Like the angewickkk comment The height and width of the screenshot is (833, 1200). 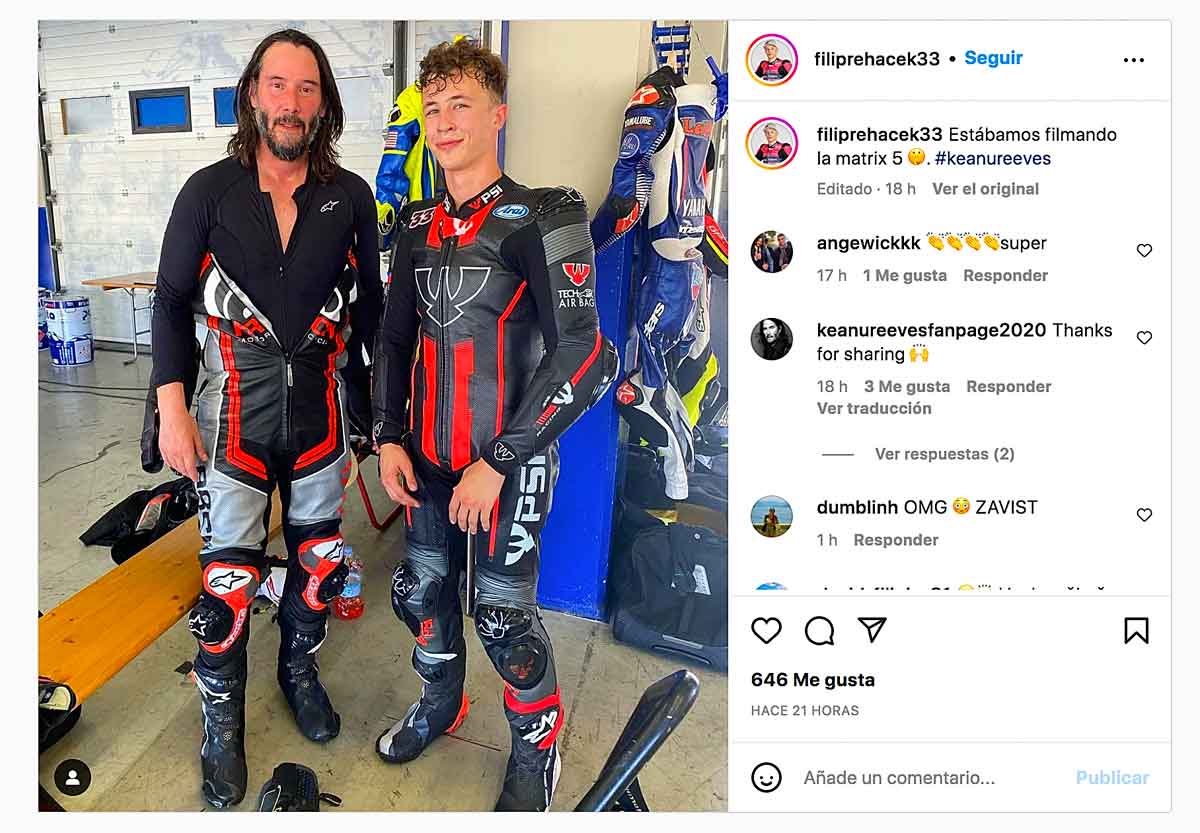[1144, 251]
